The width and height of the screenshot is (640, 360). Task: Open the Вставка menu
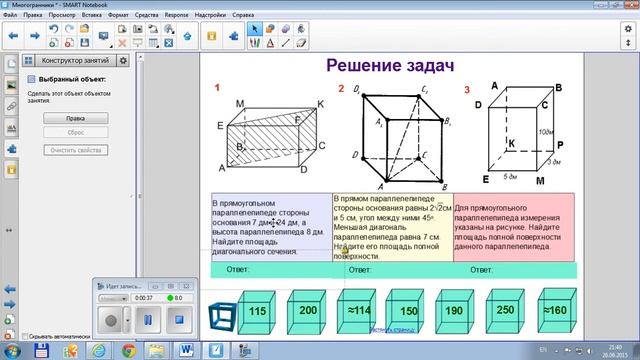[x=91, y=15]
